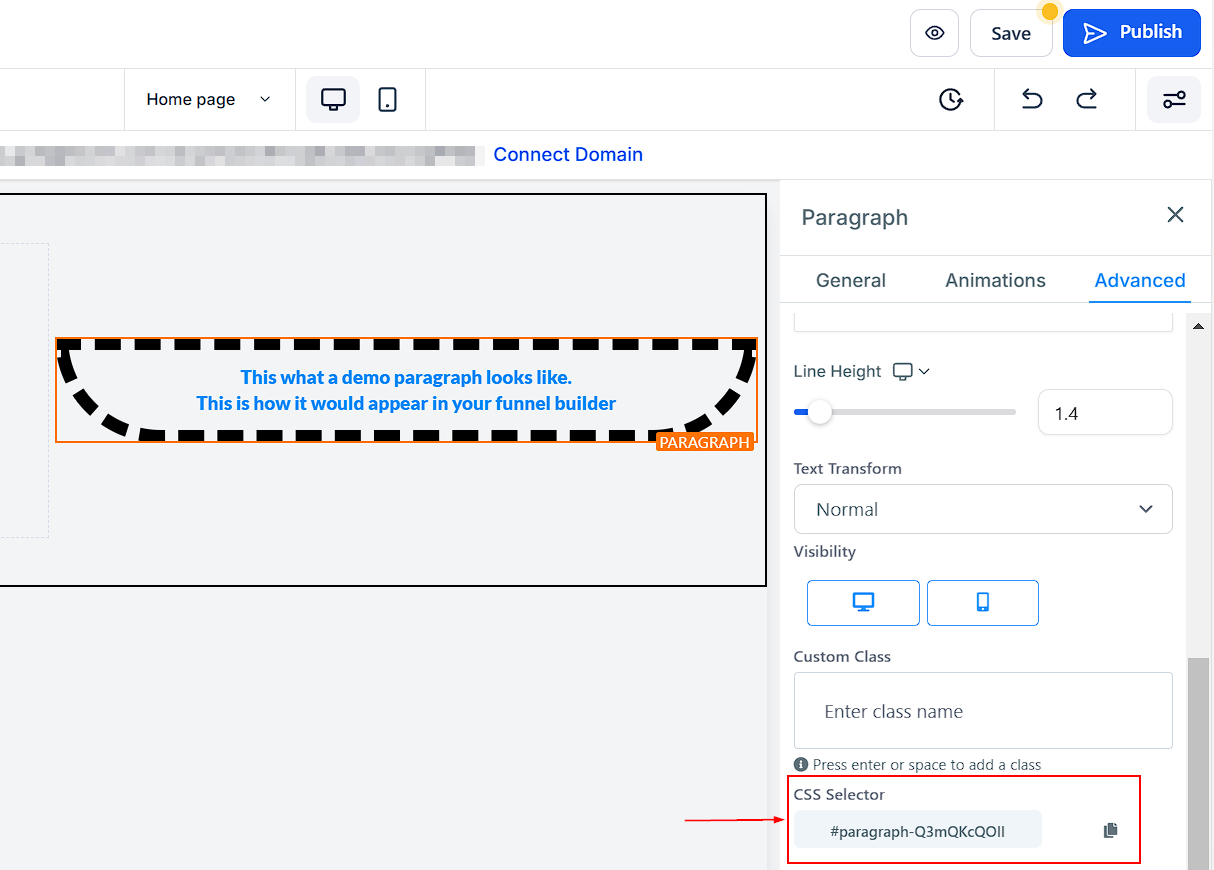Viewport: 1214px width, 870px height.
Task: Close the Paragraph panel
Action: click(1175, 215)
